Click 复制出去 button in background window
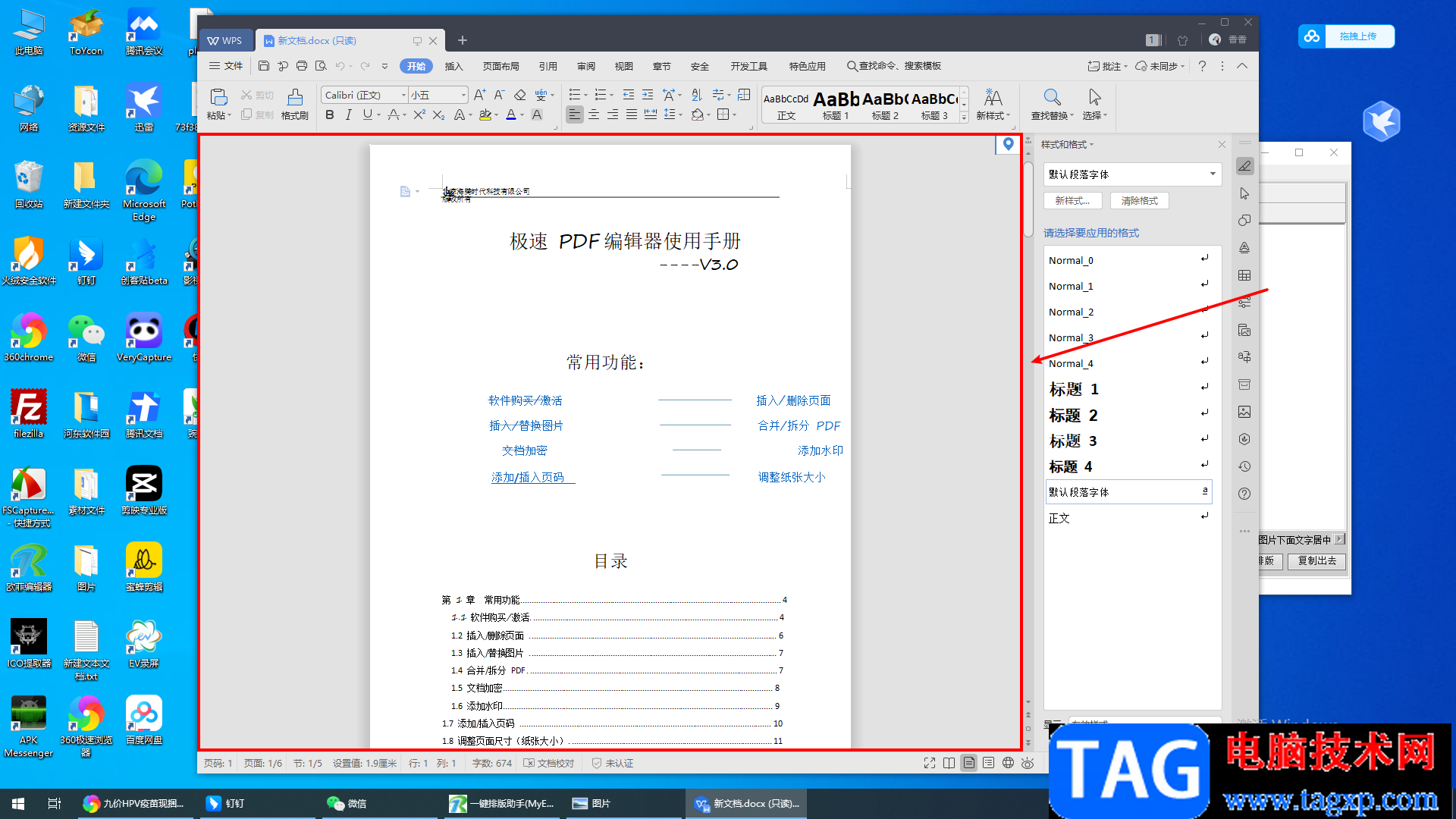 (x=1316, y=560)
